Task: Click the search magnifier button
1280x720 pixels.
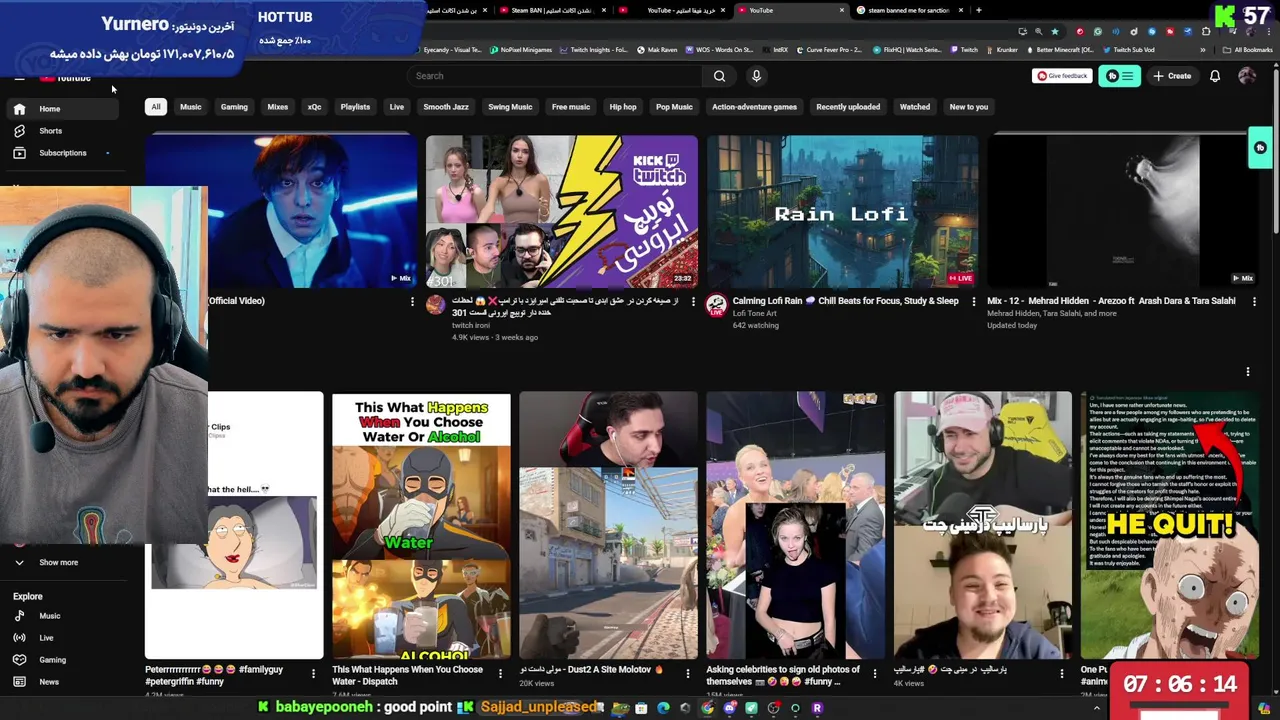Action: coord(719,76)
